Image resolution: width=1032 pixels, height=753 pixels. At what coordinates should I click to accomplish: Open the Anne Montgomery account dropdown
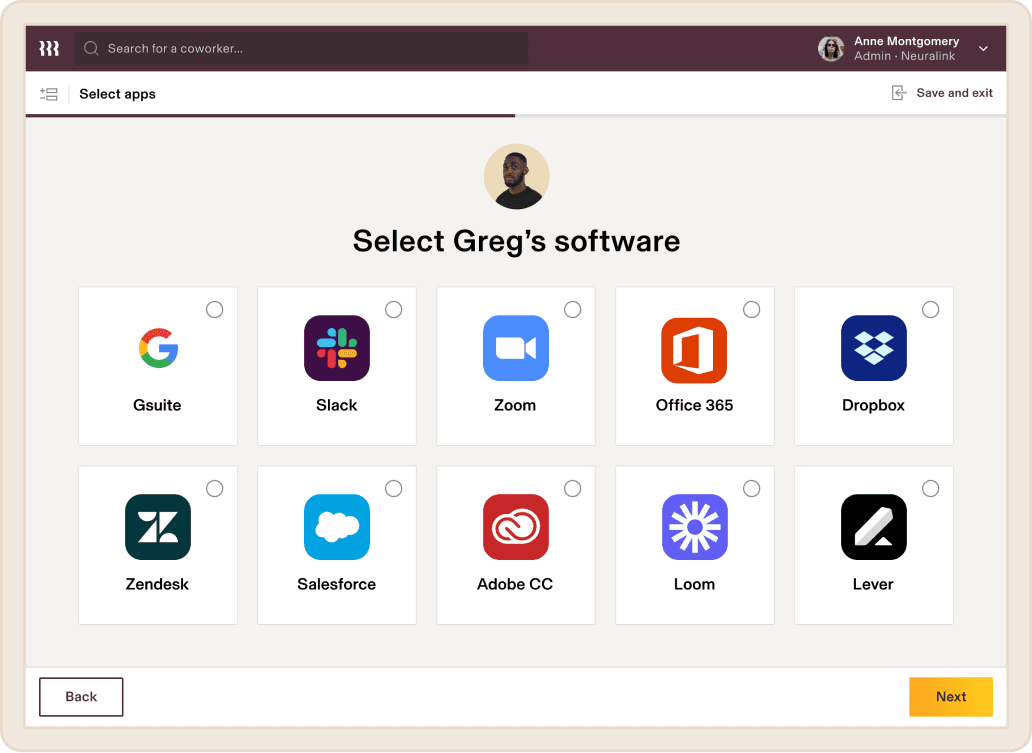click(983, 48)
